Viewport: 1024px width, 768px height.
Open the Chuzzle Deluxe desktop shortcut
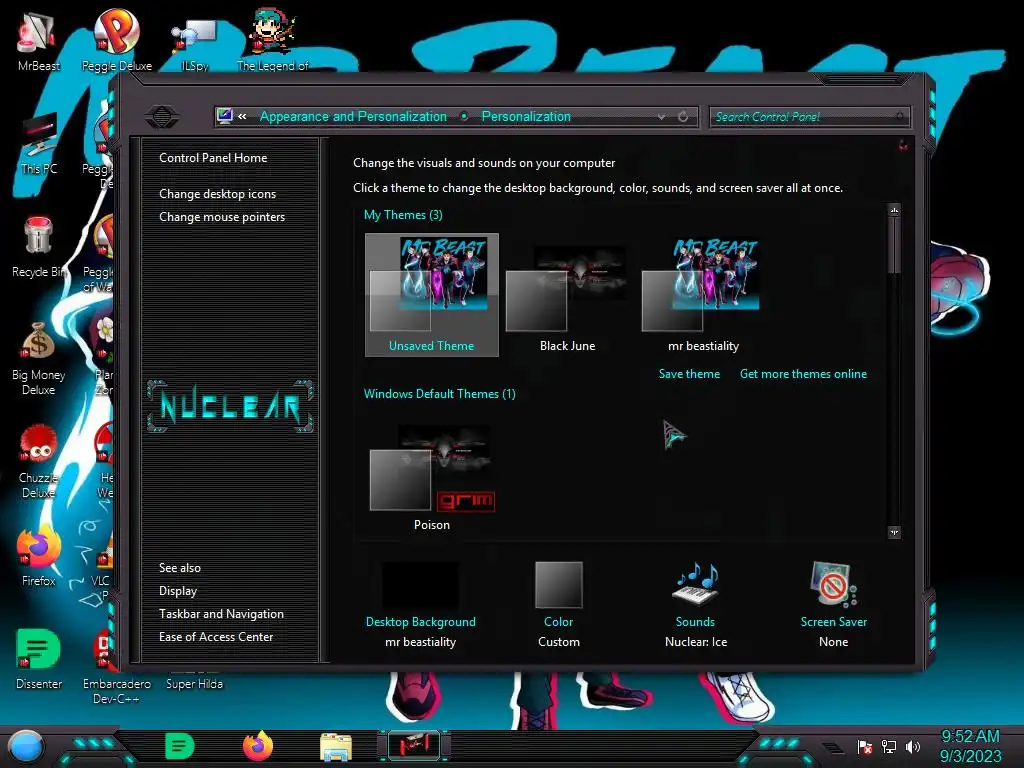pyautogui.click(x=39, y=462)
